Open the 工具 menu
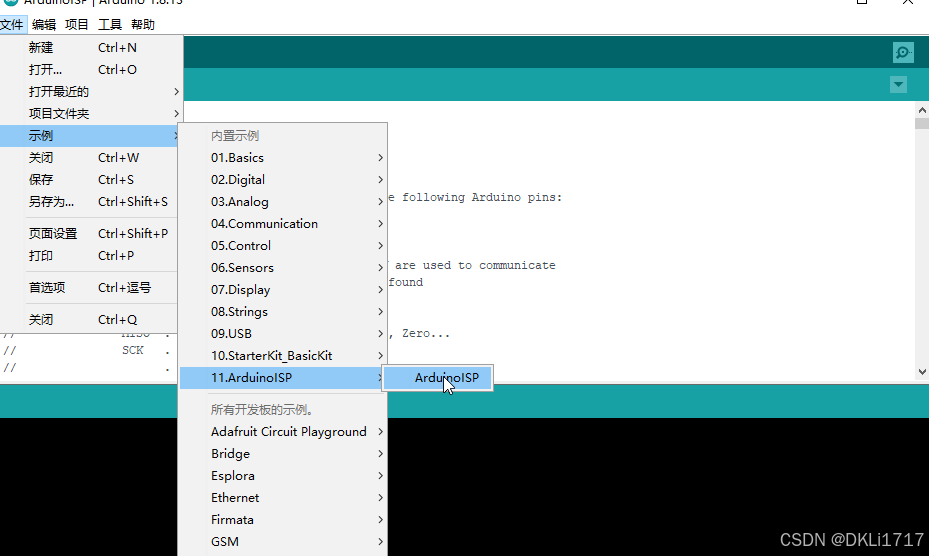This screenshot has width=929, height=556. pyautogui.click(x=110, y=24)
